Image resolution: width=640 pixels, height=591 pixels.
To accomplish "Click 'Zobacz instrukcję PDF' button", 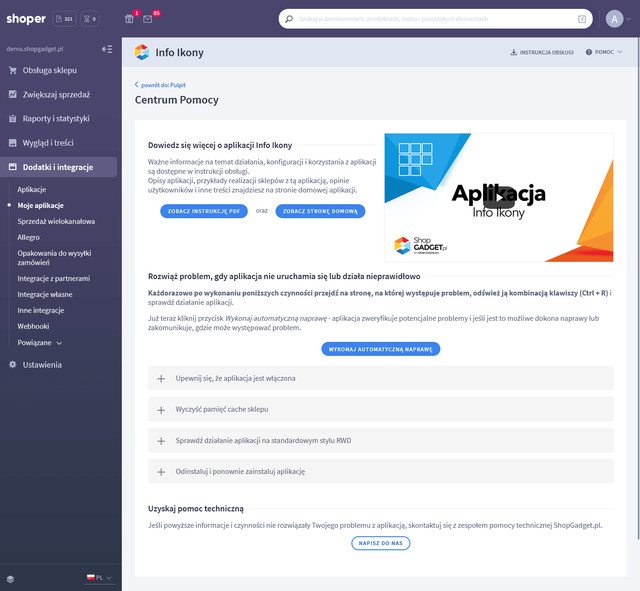I will (204, 211).
